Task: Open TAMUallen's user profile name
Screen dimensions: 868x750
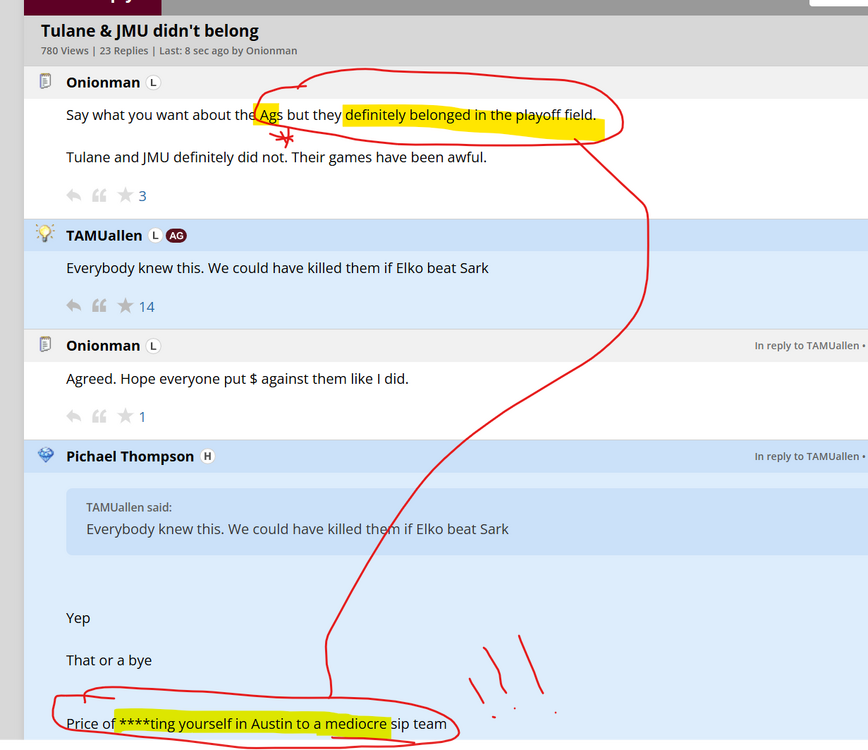Action: tap(104, 236)
